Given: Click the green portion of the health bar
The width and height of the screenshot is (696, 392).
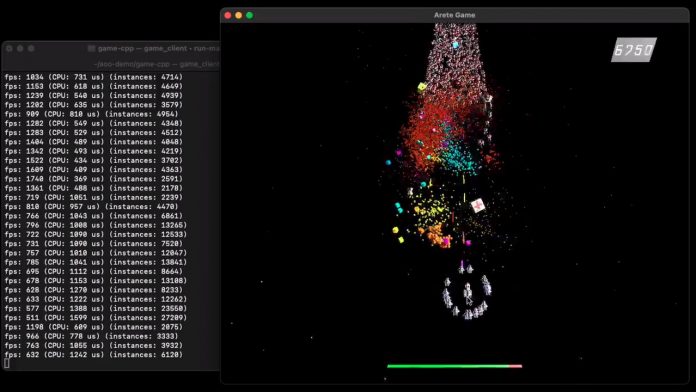Looking at the screenshot, I should click(448, 366).
